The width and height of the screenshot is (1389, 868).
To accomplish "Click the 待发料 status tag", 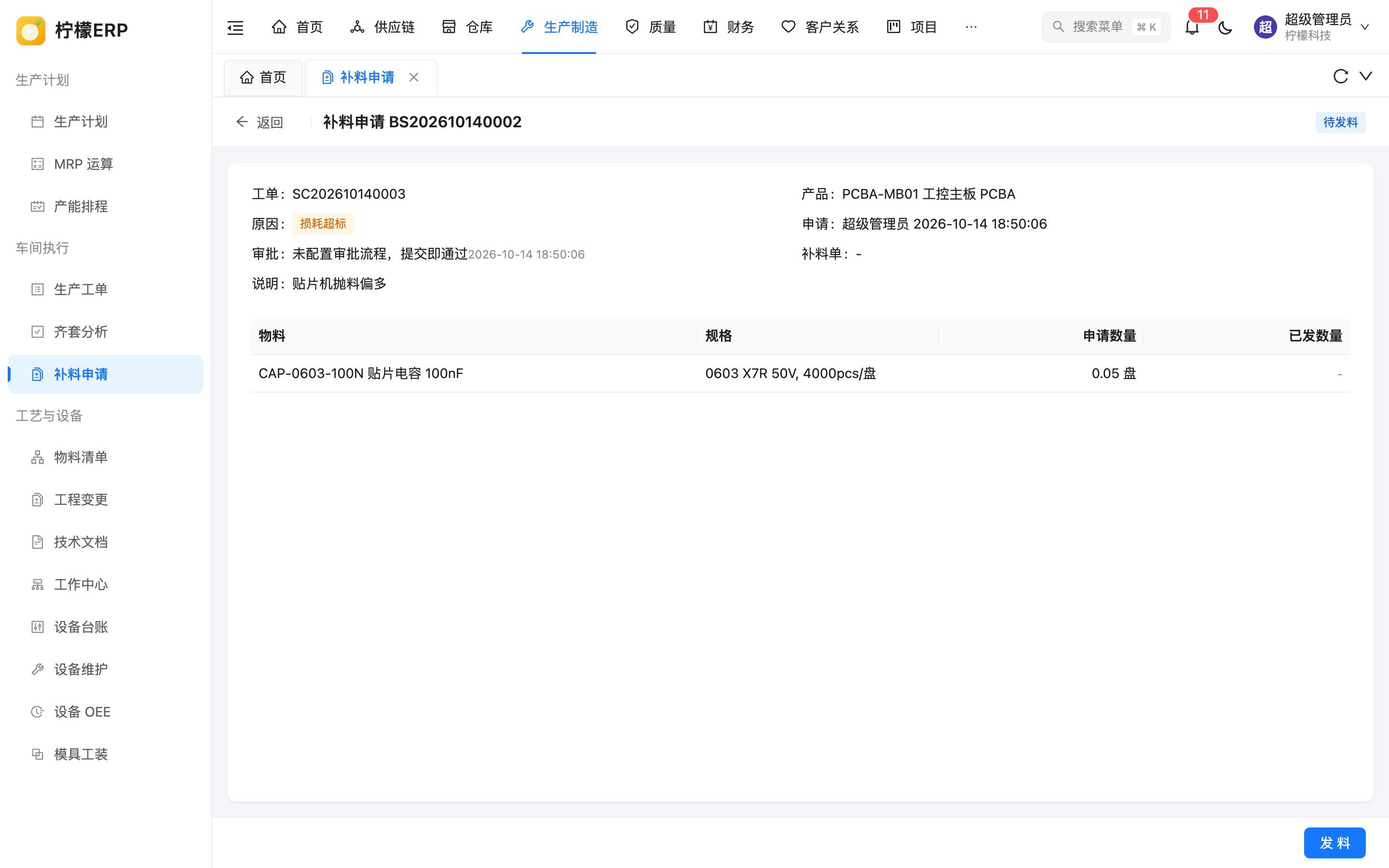I will (x=1340, y=122).
